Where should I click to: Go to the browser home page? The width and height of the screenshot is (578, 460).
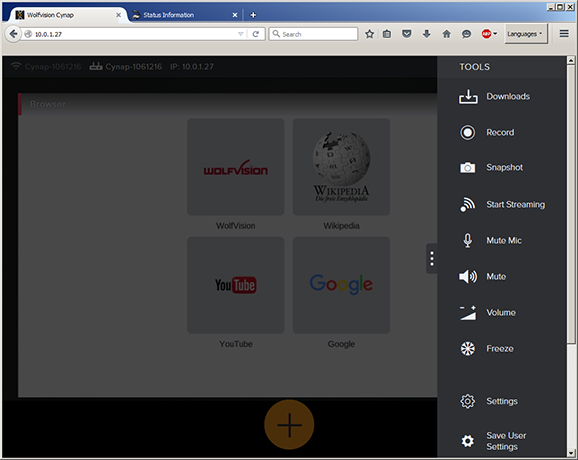(x=446, y=34)
